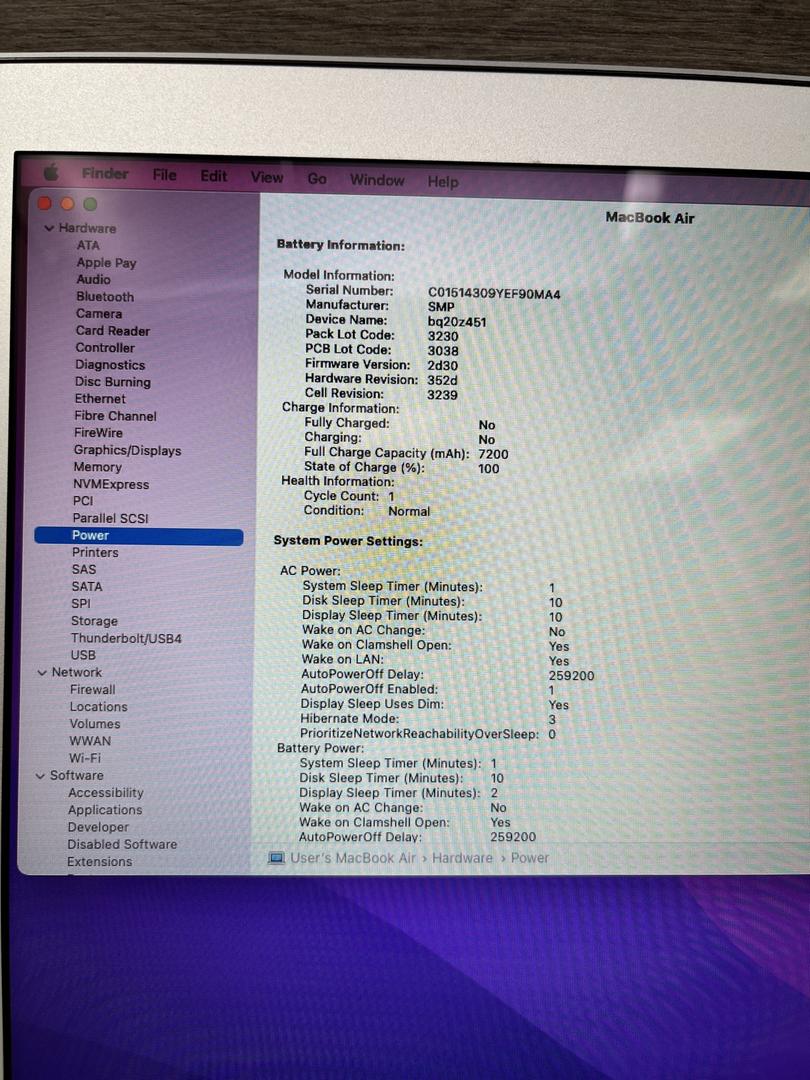Open the Help menu

pos(443,182)
